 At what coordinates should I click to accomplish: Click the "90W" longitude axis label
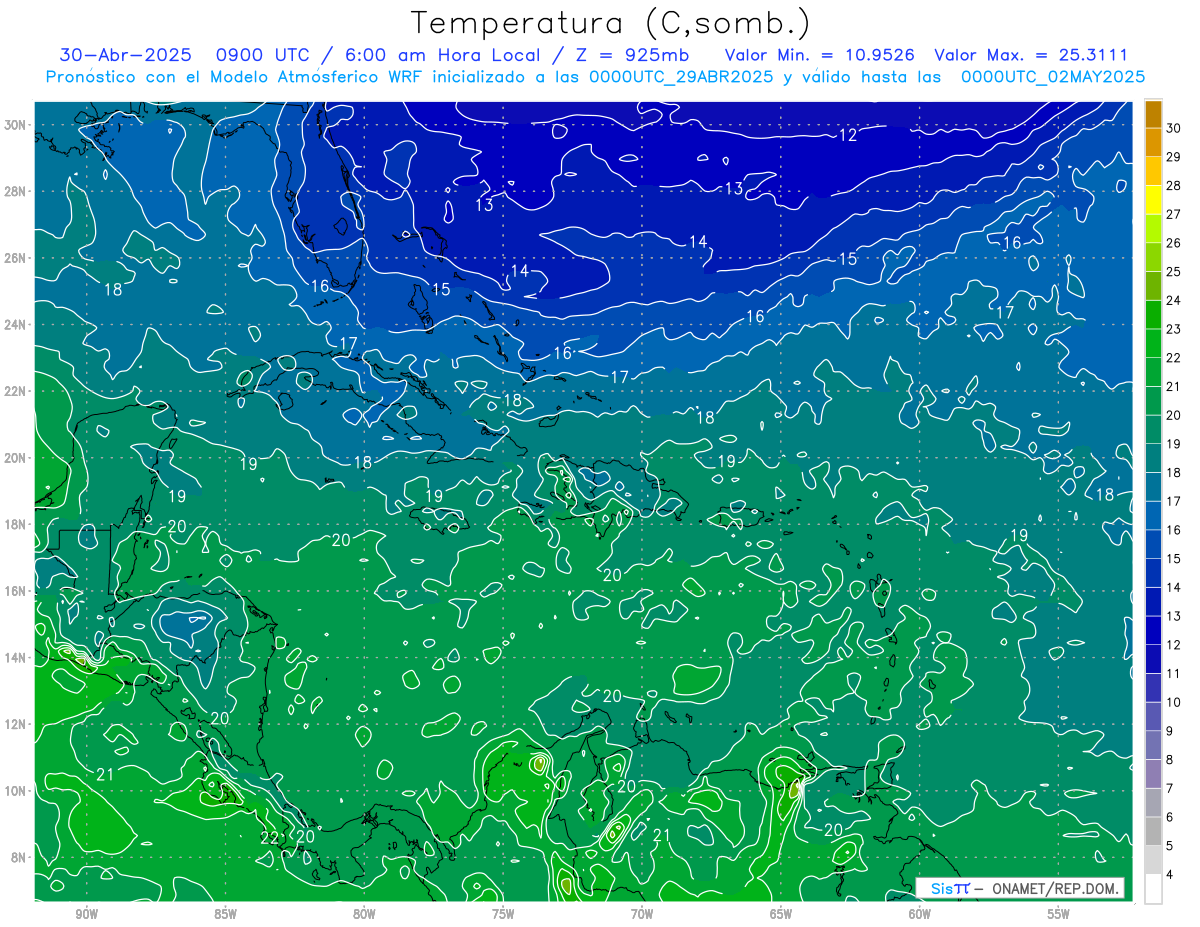point(87,914)
